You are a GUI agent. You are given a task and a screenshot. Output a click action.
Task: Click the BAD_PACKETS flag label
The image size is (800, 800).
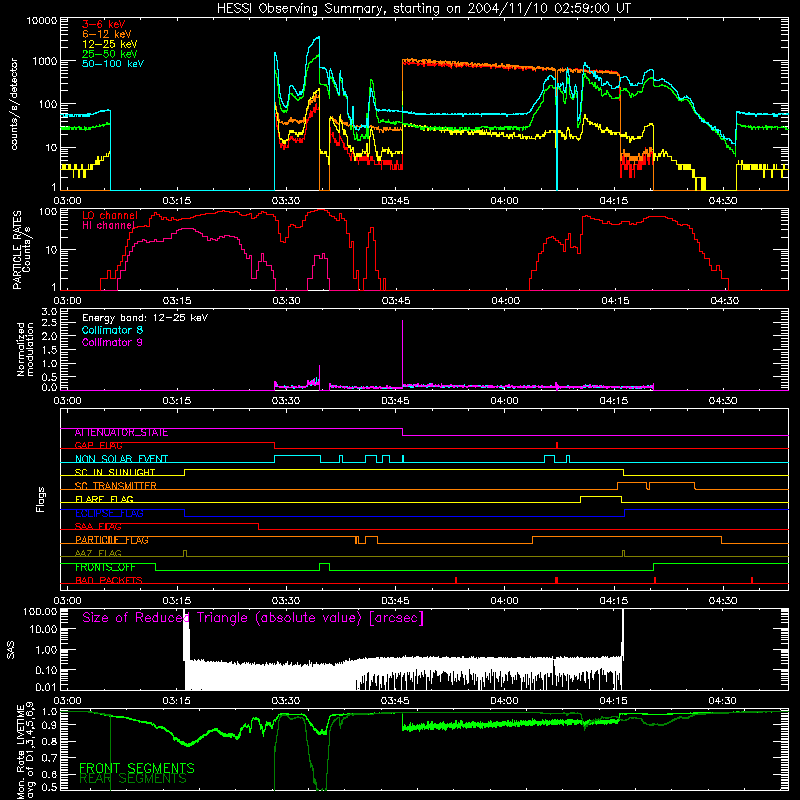coord(109,580)
